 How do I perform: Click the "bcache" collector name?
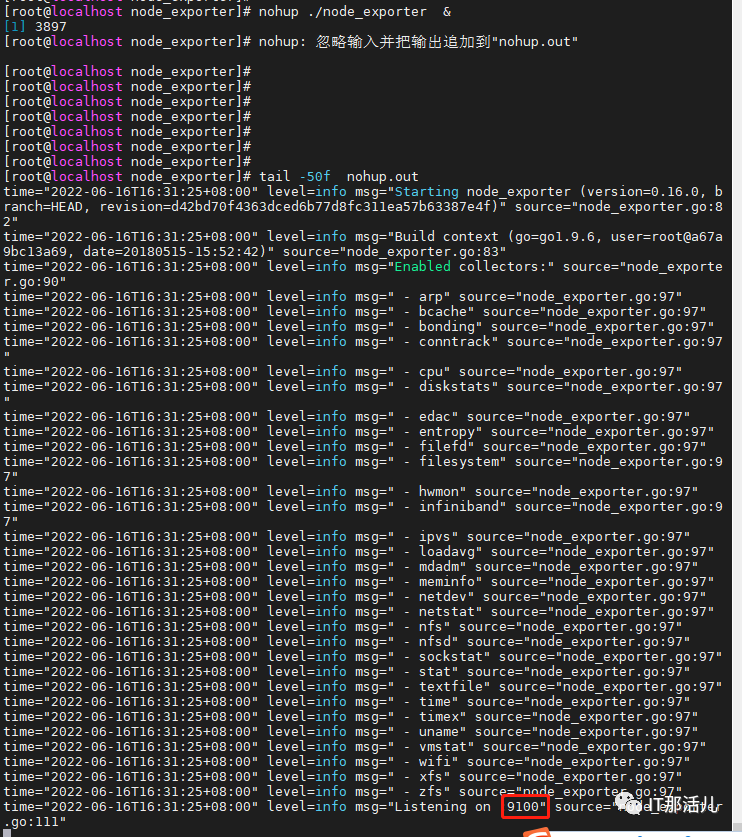tap(443, 311)
